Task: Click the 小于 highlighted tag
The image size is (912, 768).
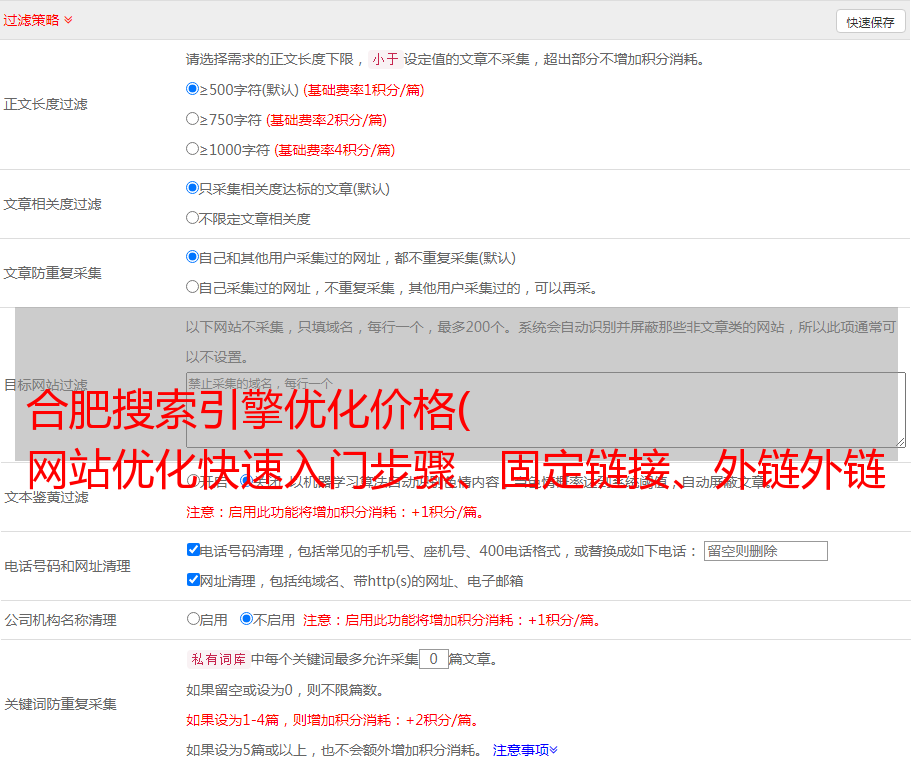Action: (x=385, y=59)
